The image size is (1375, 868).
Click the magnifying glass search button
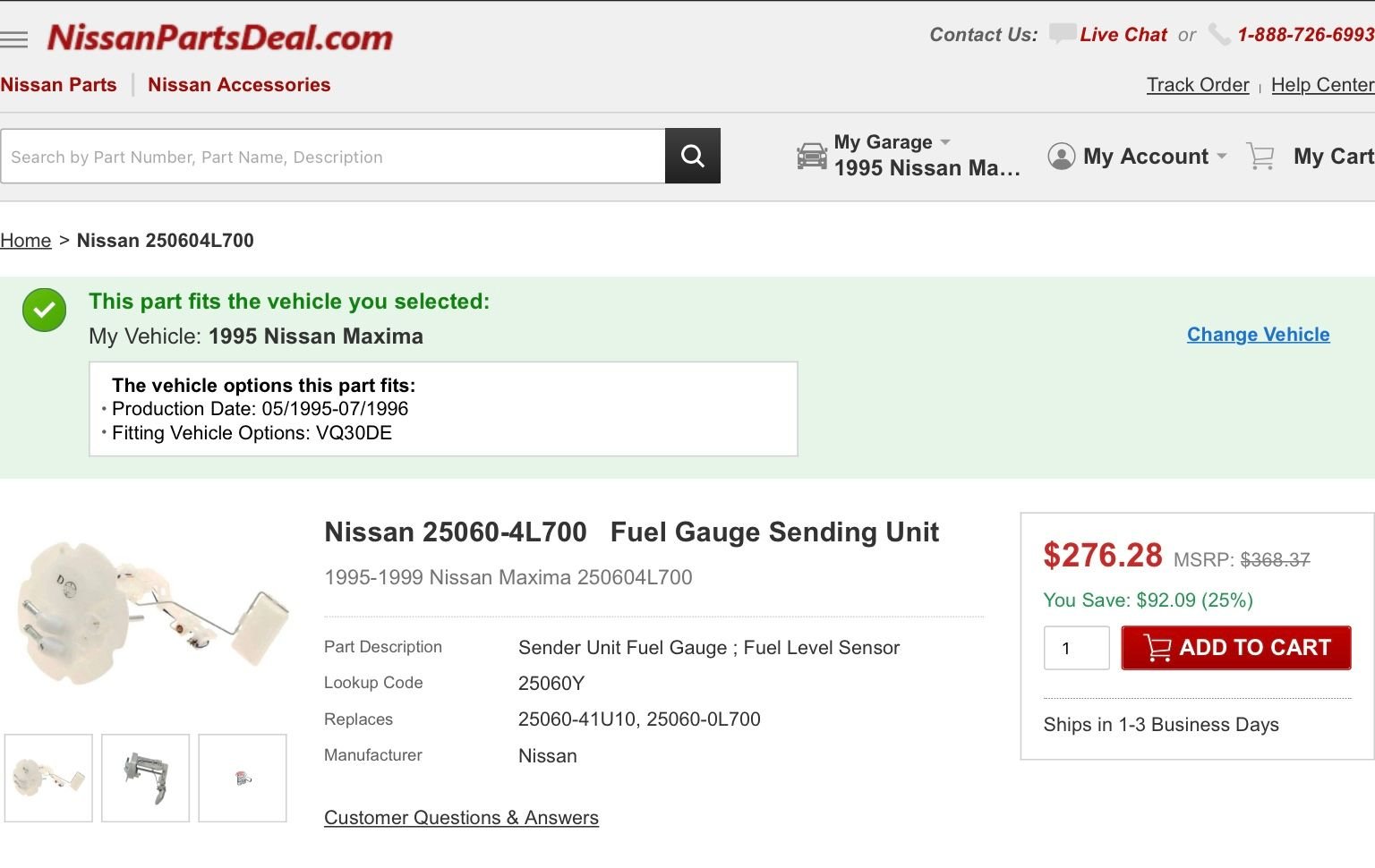click(x=692, y=156)
